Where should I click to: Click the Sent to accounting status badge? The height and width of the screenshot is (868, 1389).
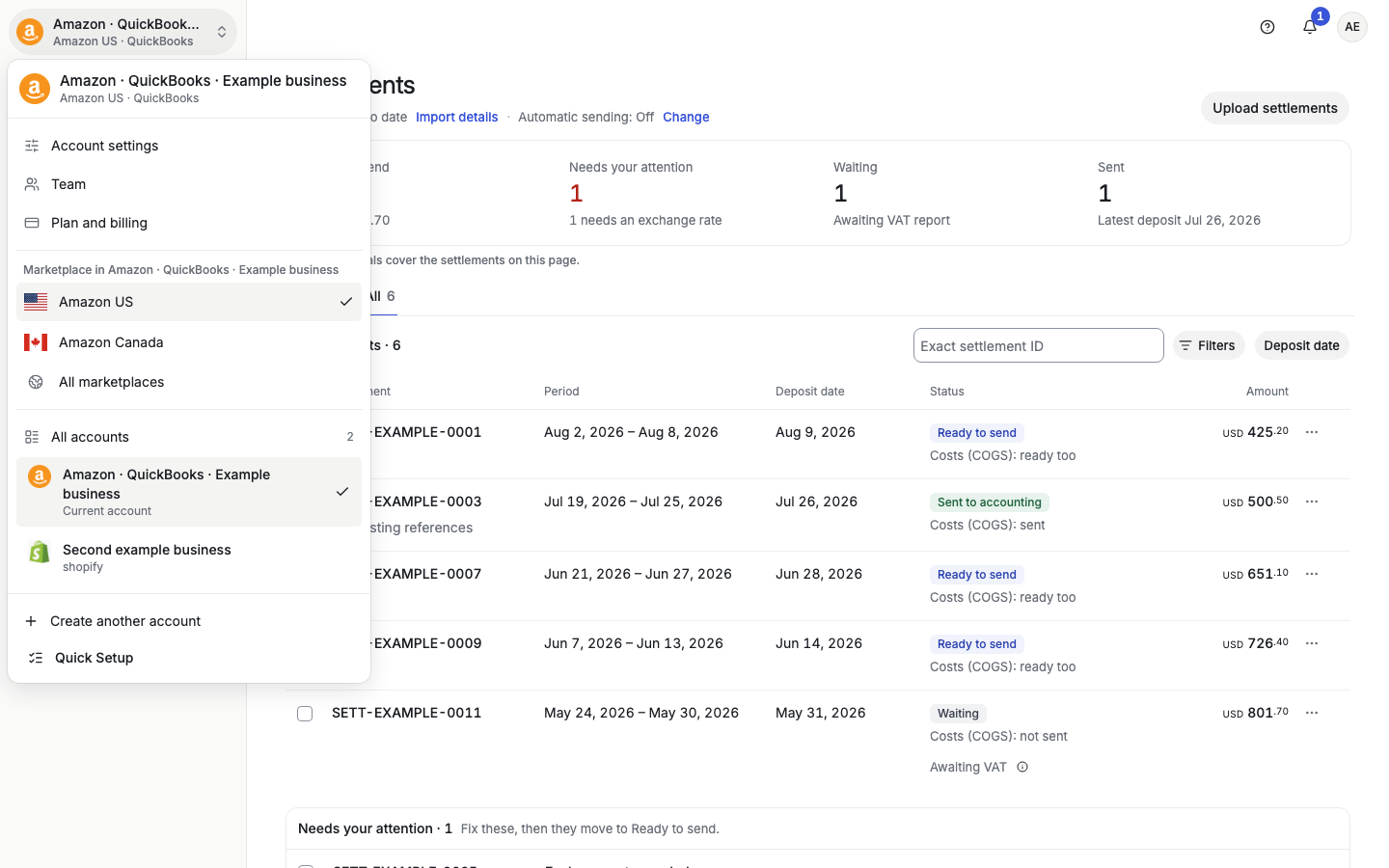coord(990,502)
